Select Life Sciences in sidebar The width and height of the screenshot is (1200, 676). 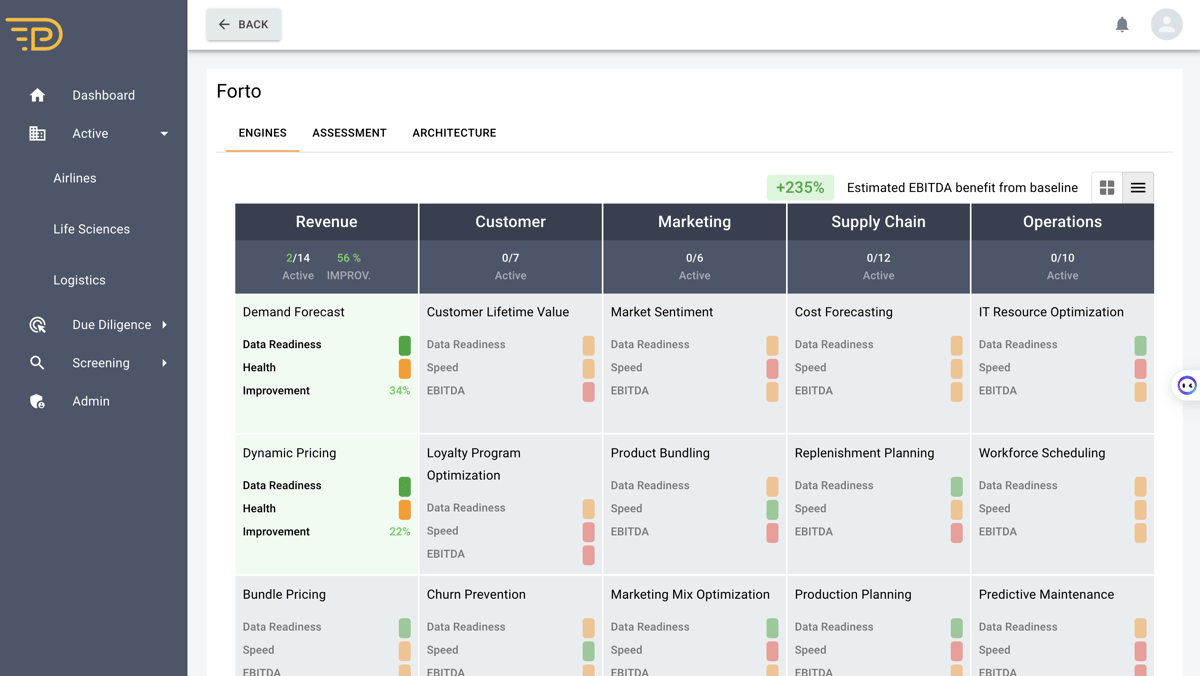[x=91, y=229]
